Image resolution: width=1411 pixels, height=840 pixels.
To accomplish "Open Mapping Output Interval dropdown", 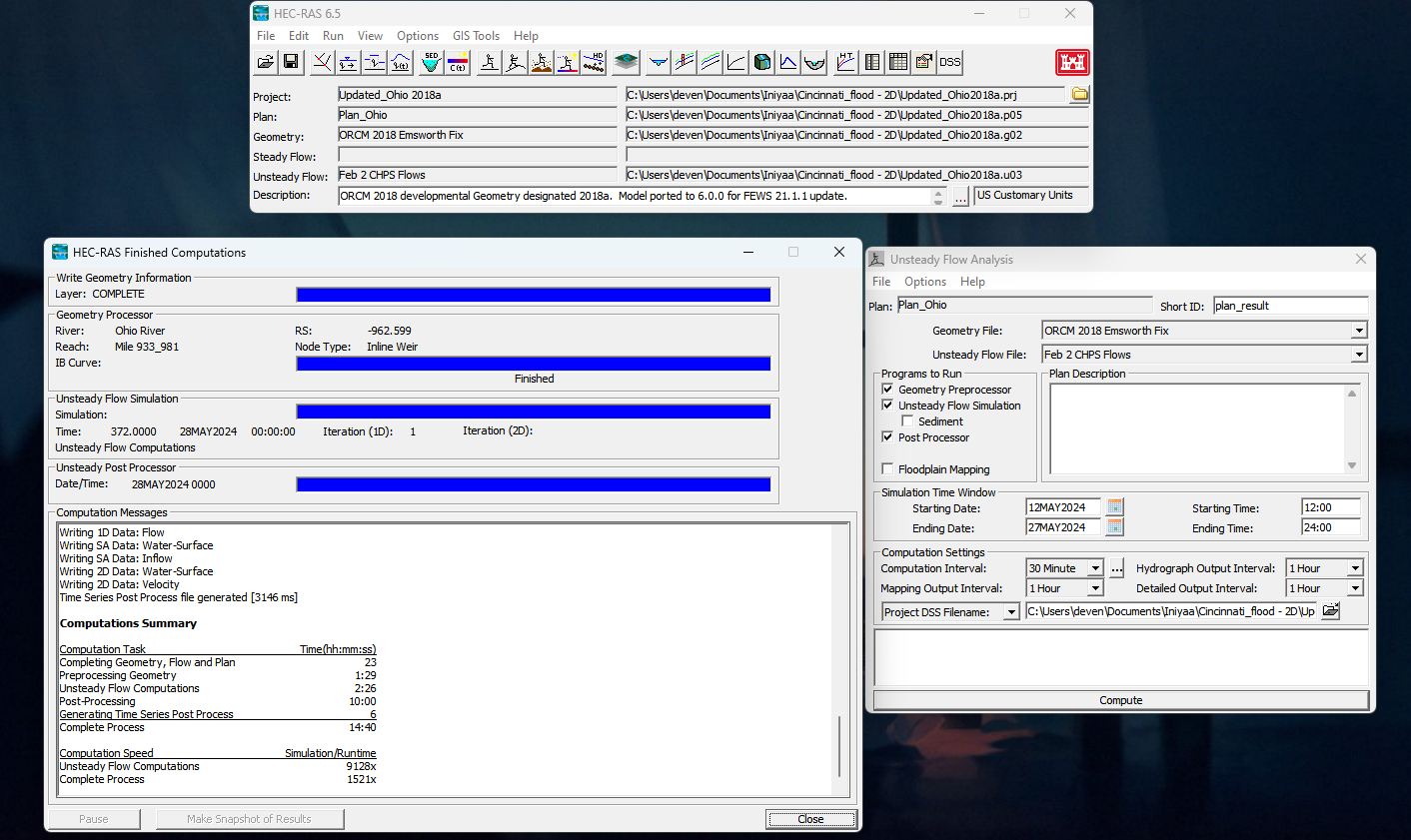I will pos(1095,588).
